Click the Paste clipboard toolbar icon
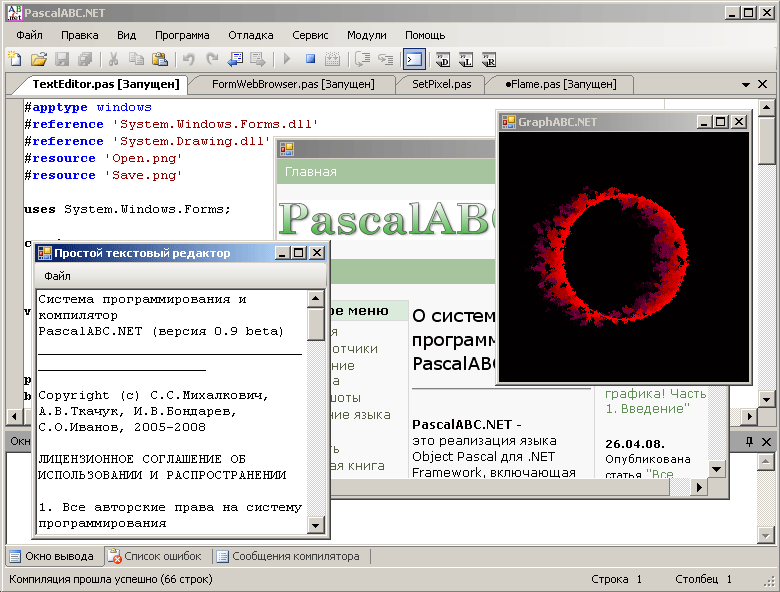Image resolution: width=780 pixels, height=592 pixels. (160, 59)
